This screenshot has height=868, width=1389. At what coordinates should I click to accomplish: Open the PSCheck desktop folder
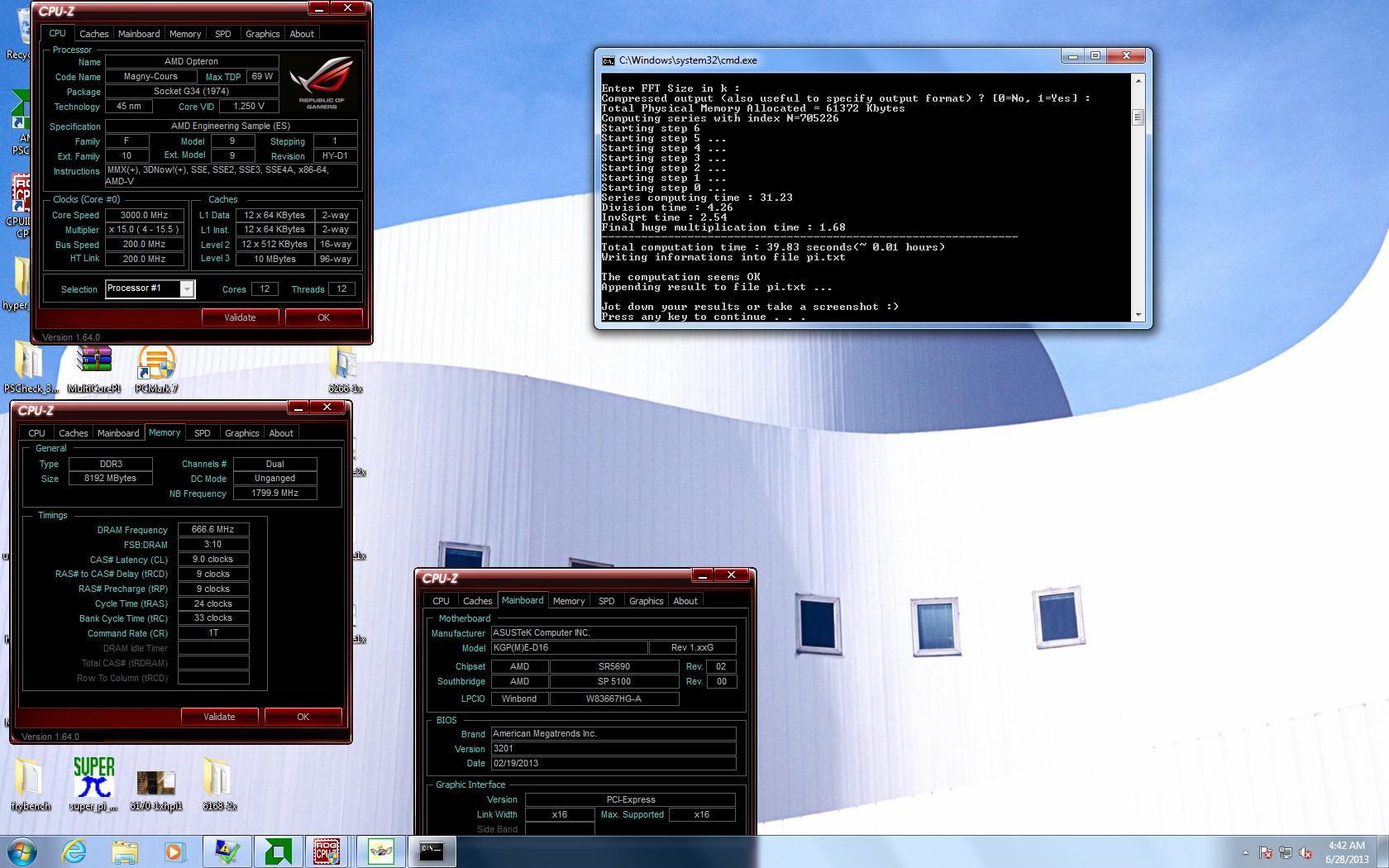pyautogui.click(x=30, y=369)
